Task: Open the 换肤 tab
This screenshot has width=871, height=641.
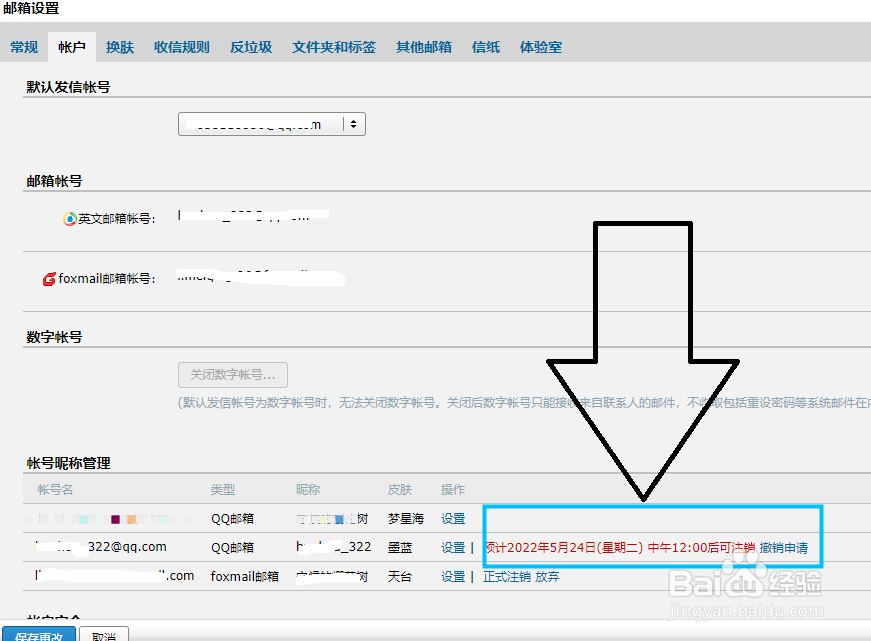Action: pyautogui.click(x=119, y=46)
